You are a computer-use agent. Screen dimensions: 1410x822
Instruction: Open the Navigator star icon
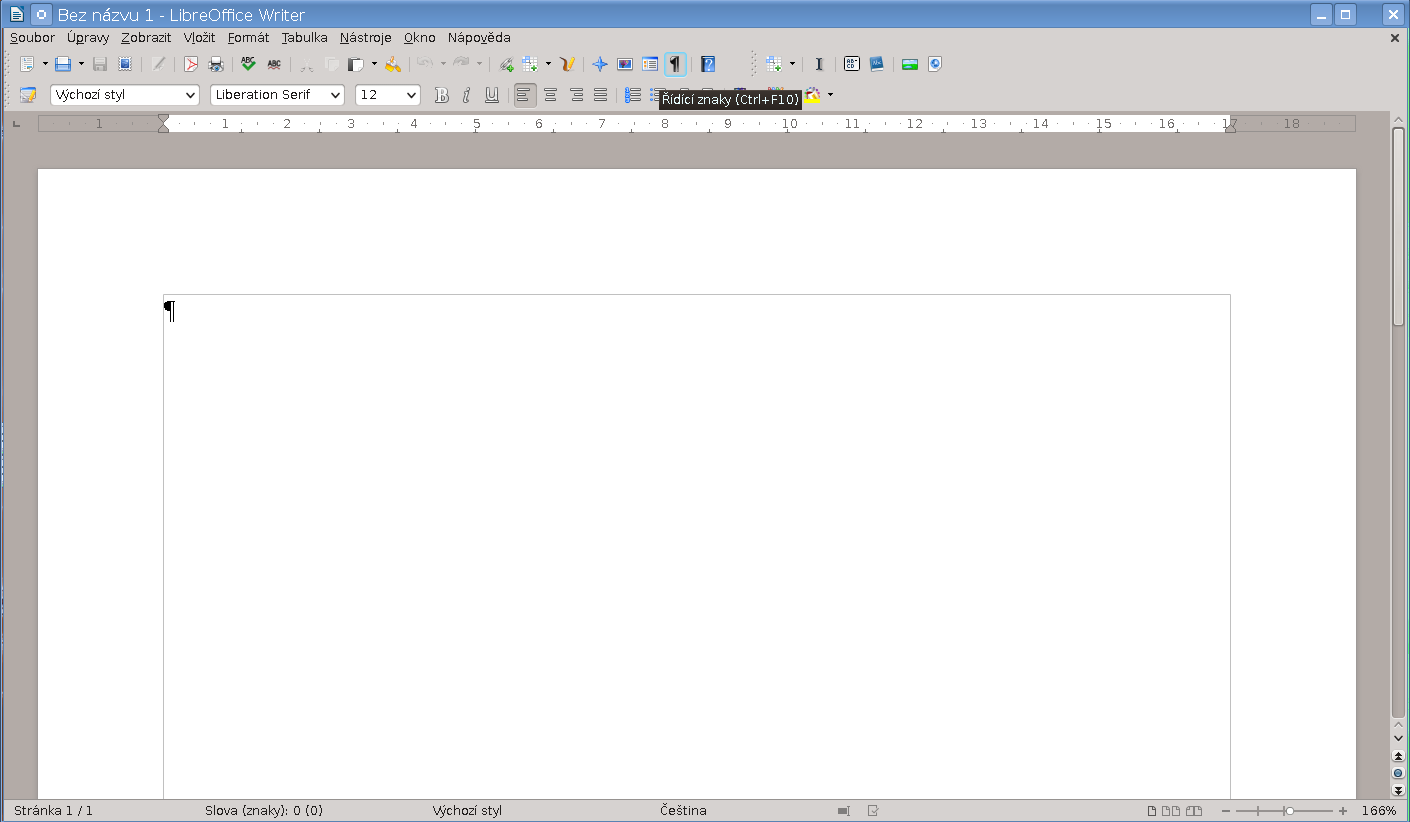click(600, 64)
